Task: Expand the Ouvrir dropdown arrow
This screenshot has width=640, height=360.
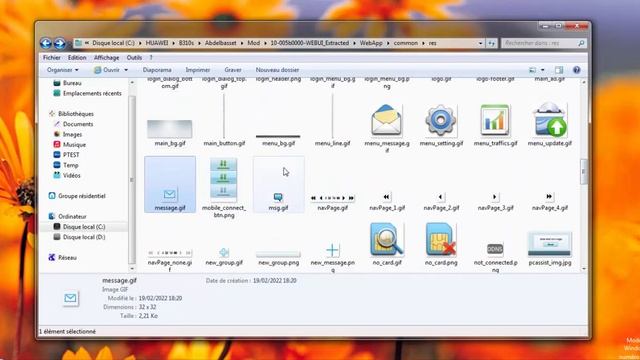Action: coord(126,70)
